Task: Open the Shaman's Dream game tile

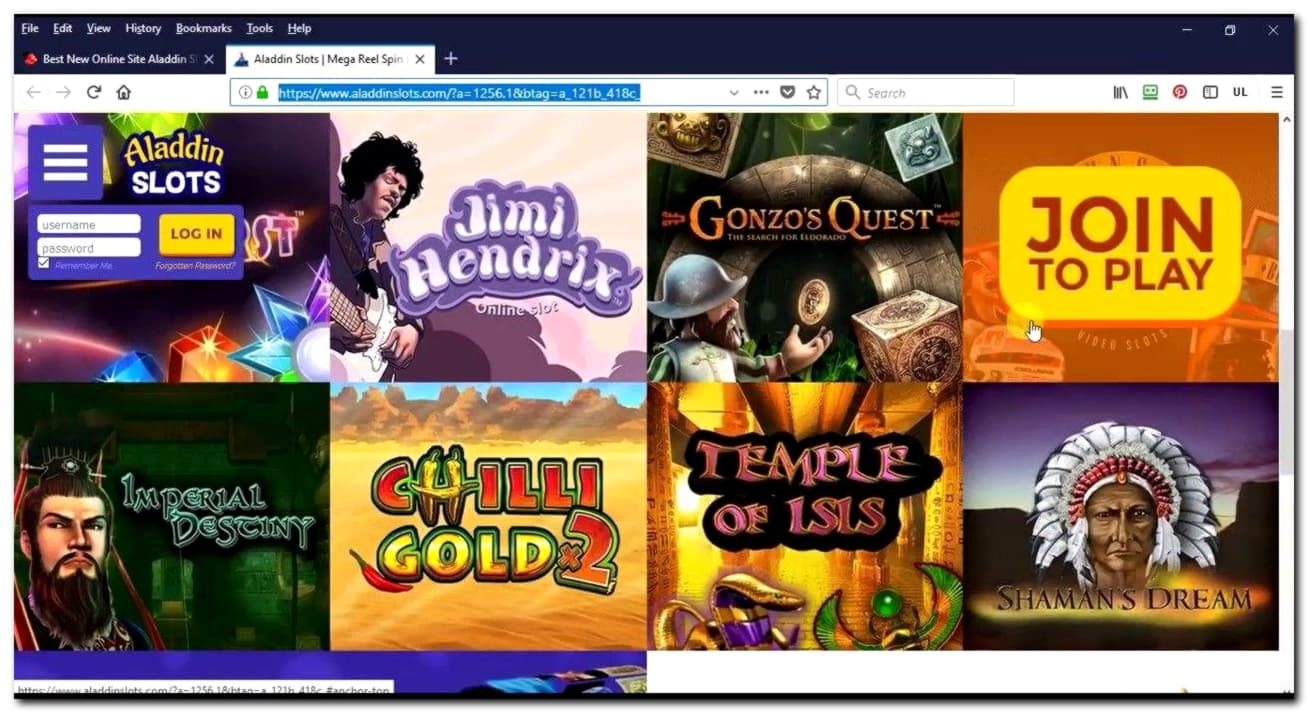Action: point(1120,516)
